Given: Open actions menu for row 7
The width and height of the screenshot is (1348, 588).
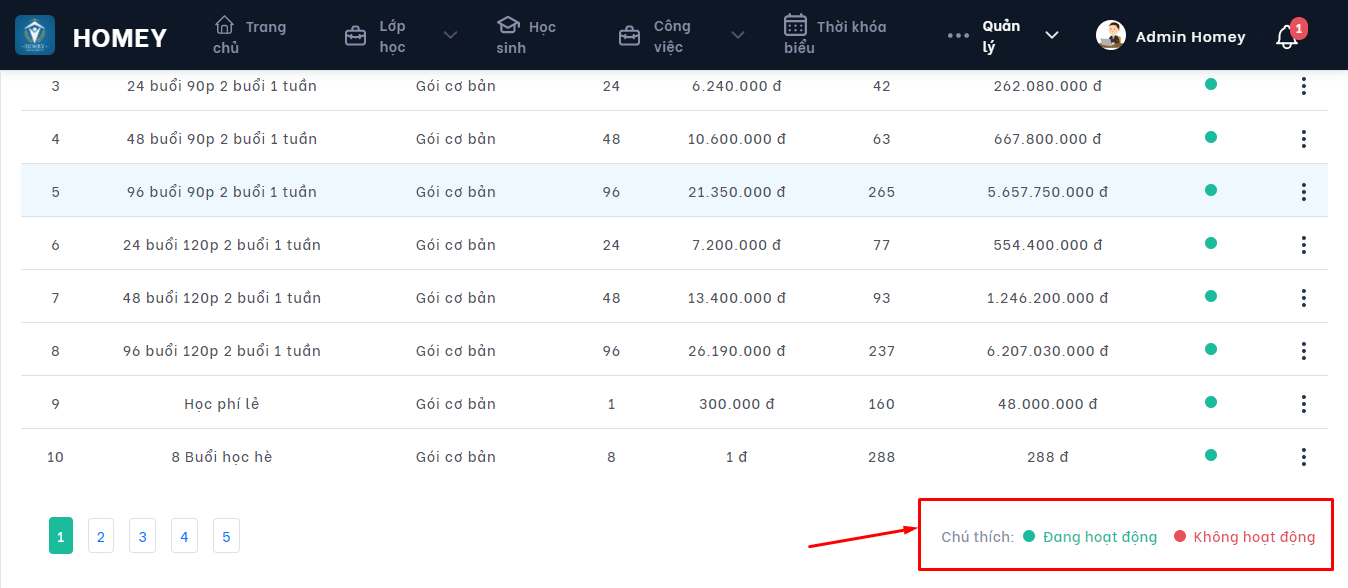Looking at the screenshot, I should pos(1303,297).
